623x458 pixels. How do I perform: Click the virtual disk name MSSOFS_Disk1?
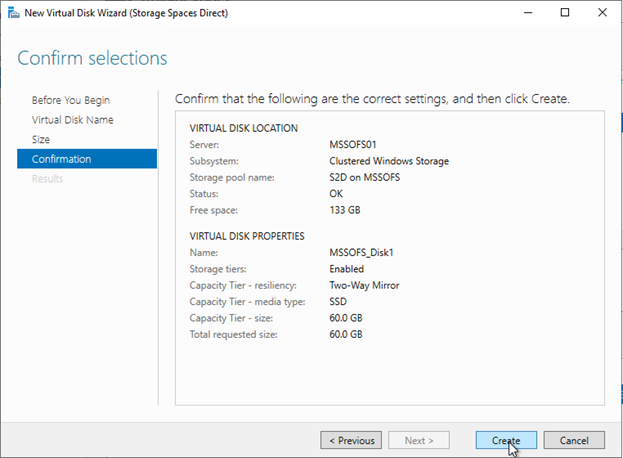coord(364,253)
